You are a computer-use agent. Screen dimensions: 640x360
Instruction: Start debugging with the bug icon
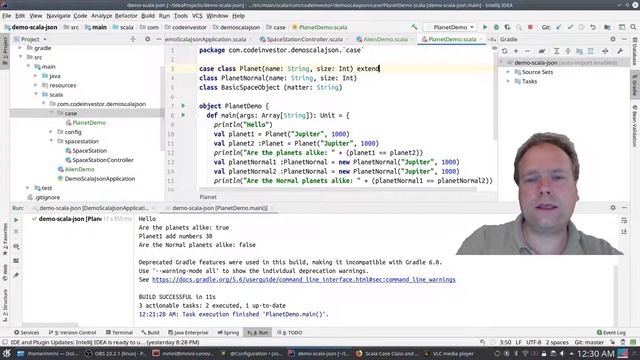(496, 27)
